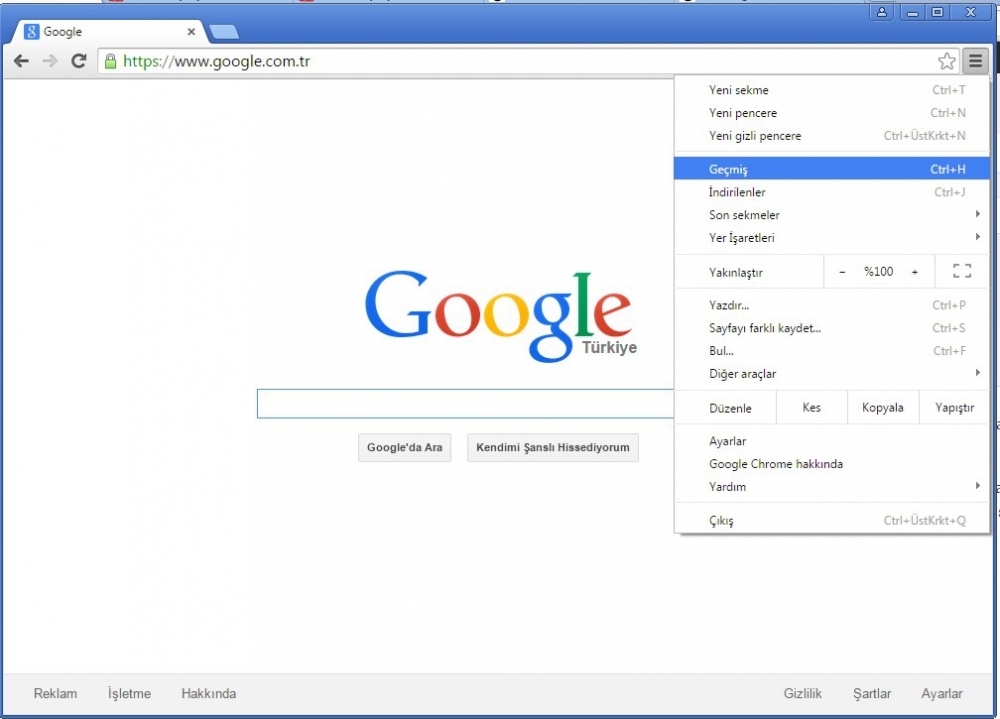Reload the page with the refresh icon
Viewport: 1000px width, 719px height.
(x=78, y=61)
